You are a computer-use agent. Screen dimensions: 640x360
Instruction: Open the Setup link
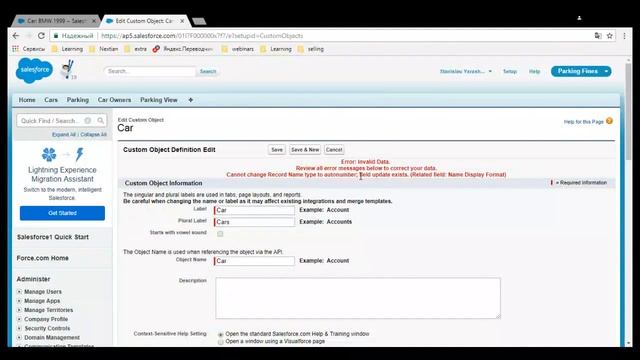[510, 71]
